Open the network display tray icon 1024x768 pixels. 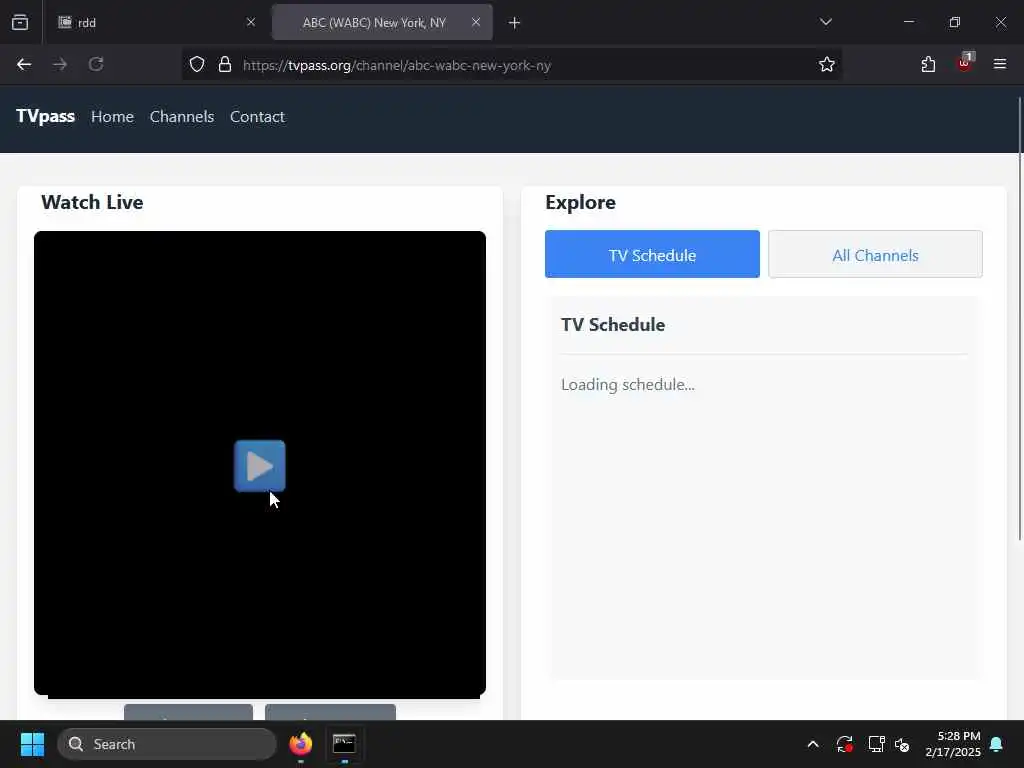pos(876,744)
